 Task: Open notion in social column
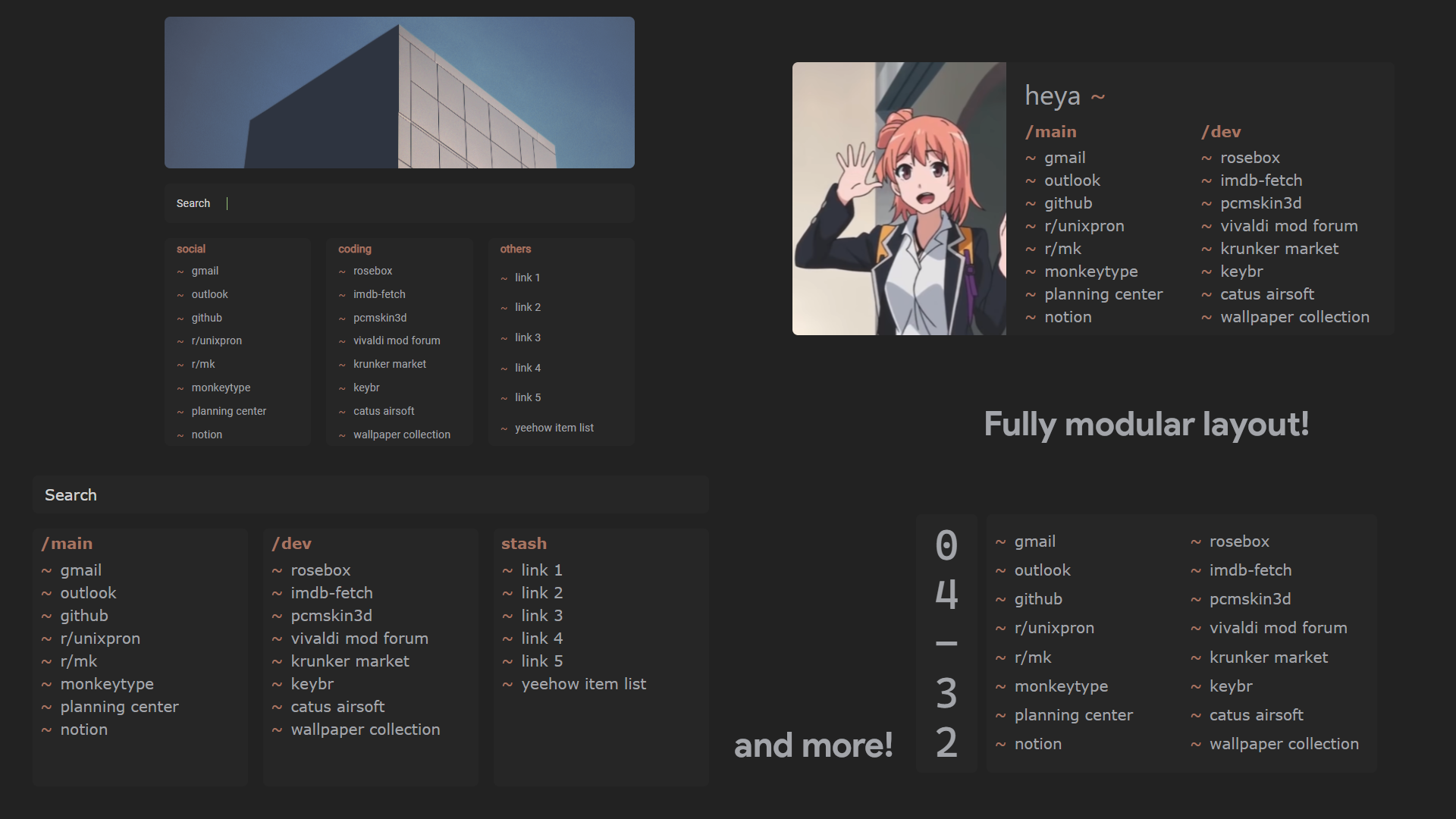[206, 435]
